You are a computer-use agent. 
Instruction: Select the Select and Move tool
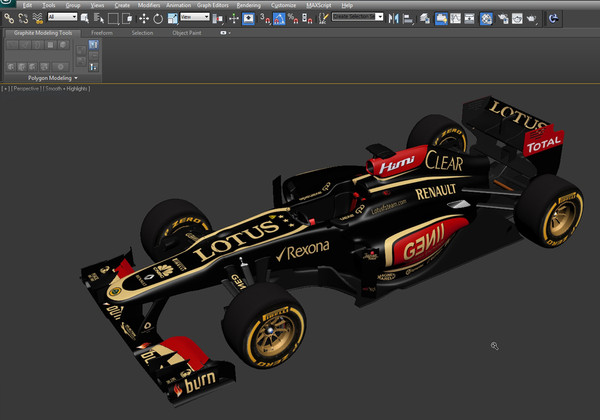143,18
